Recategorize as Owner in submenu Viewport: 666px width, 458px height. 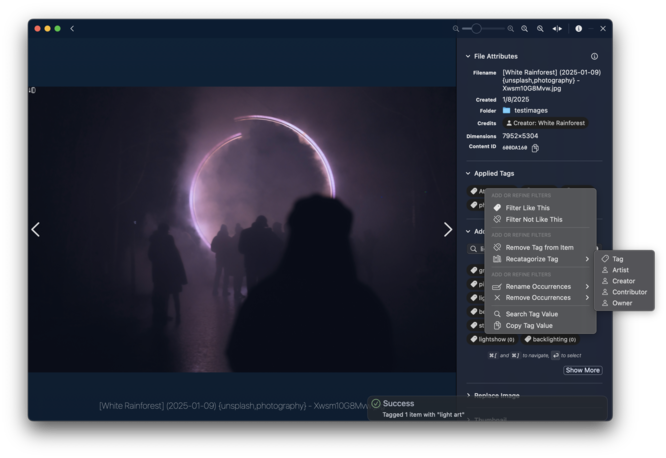tap(624, 303)
